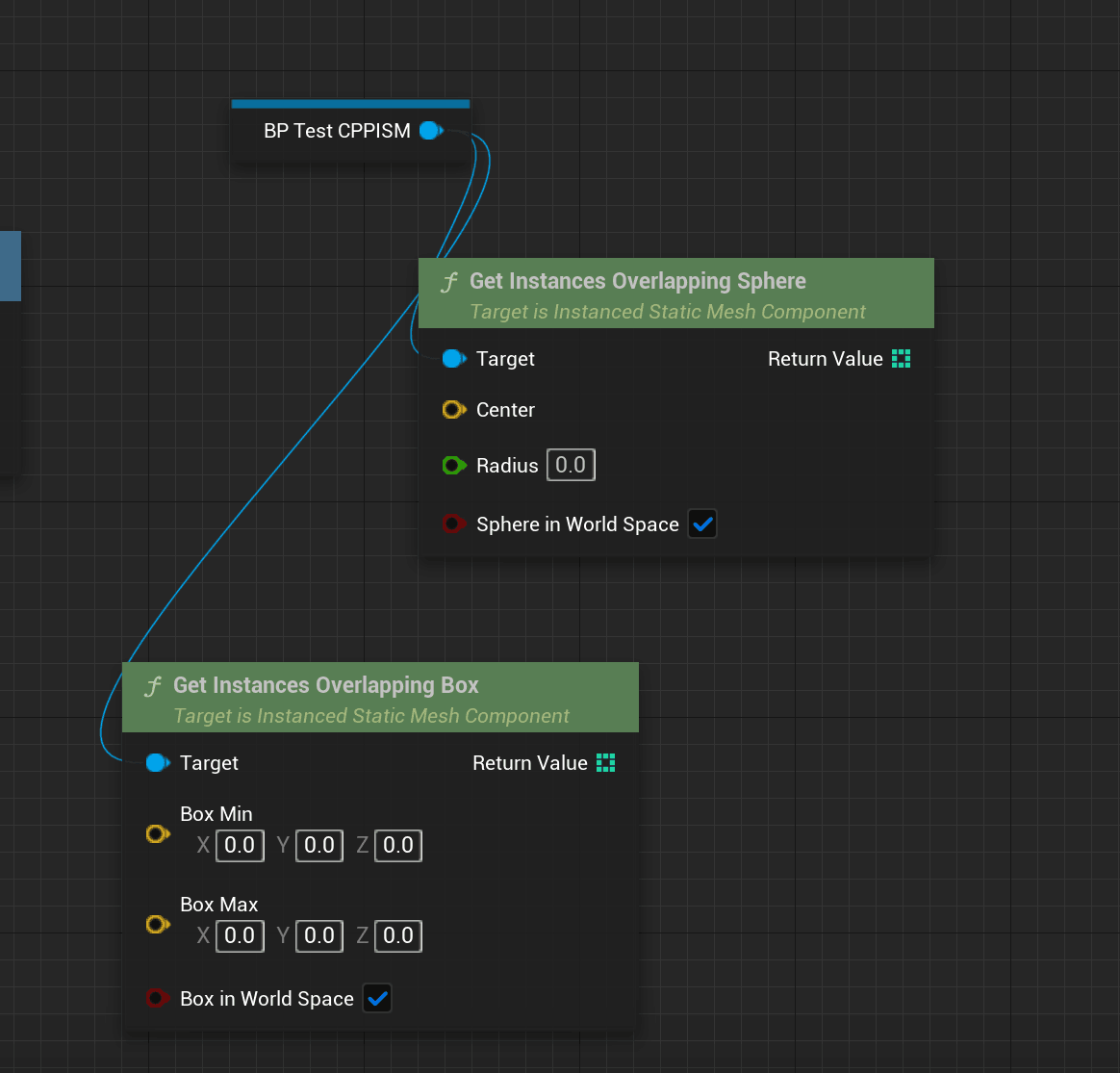Click the red Sphere in World Space boolean pin
This screenshot has height=1073, width=1120.
[453, 524]
